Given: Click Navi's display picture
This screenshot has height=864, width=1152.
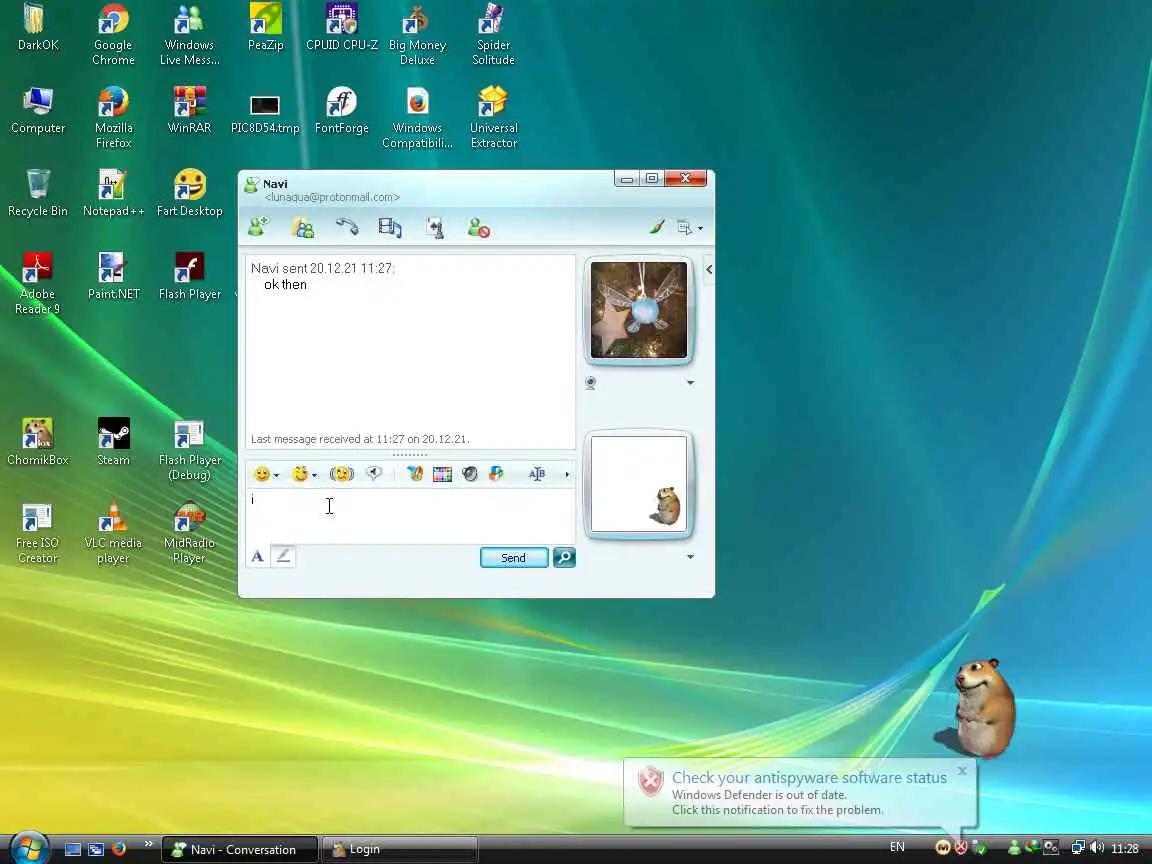Looking at the screenshot, I should 639,310.
